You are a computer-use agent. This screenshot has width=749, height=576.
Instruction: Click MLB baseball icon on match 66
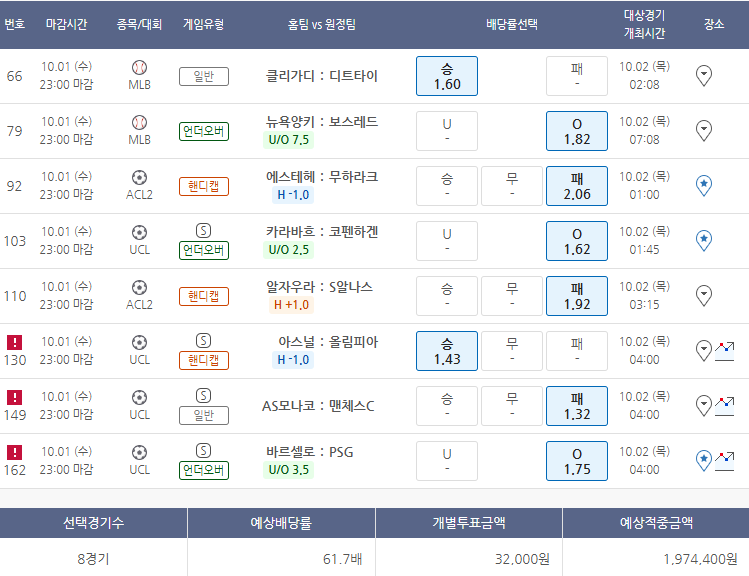tap(139, 67)
